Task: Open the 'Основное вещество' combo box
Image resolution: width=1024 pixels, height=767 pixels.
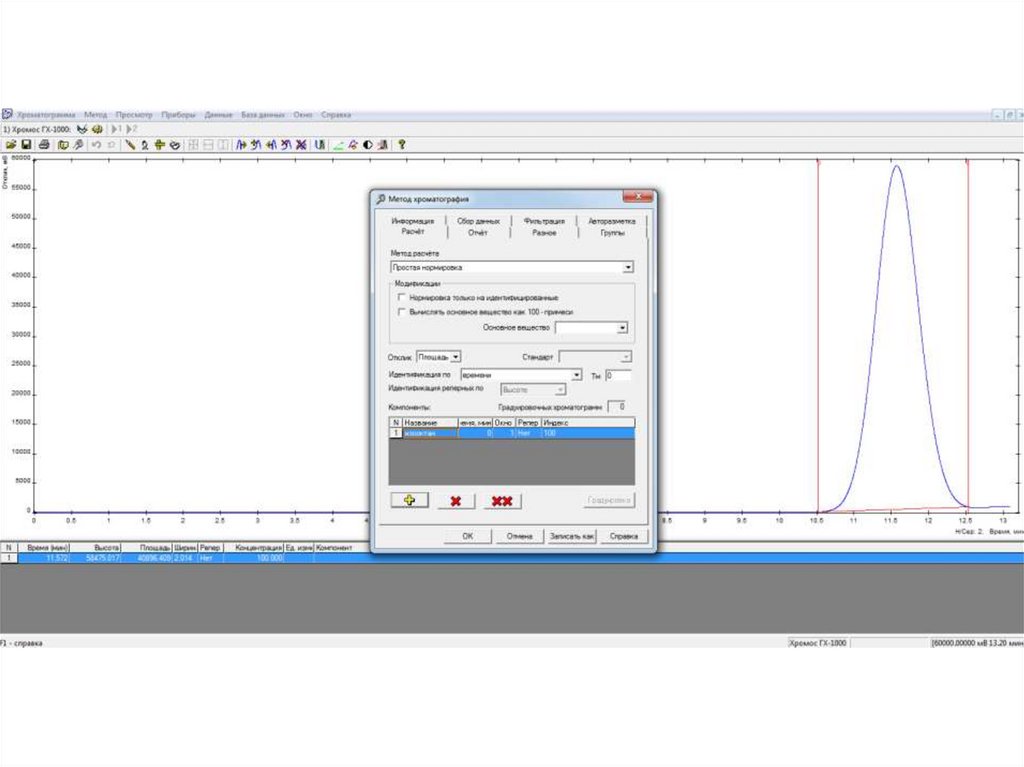Action: coord(622,328)
